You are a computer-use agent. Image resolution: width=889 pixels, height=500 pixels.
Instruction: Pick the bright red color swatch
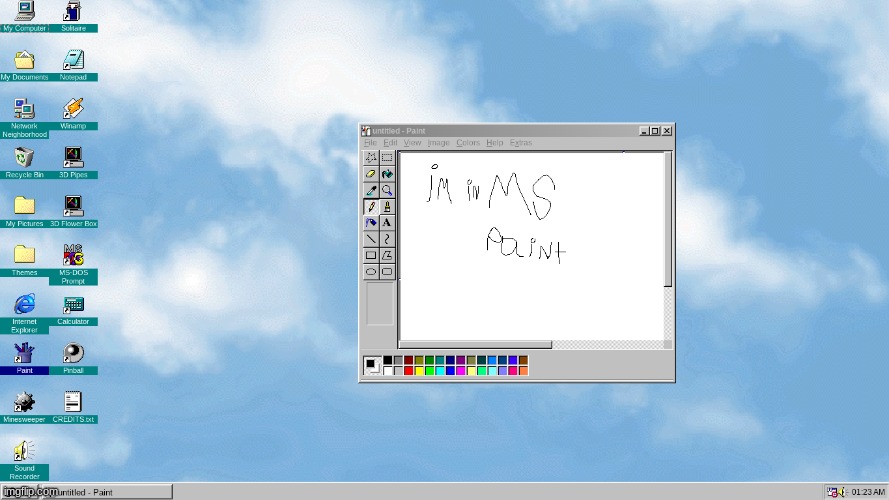point(408,371)
